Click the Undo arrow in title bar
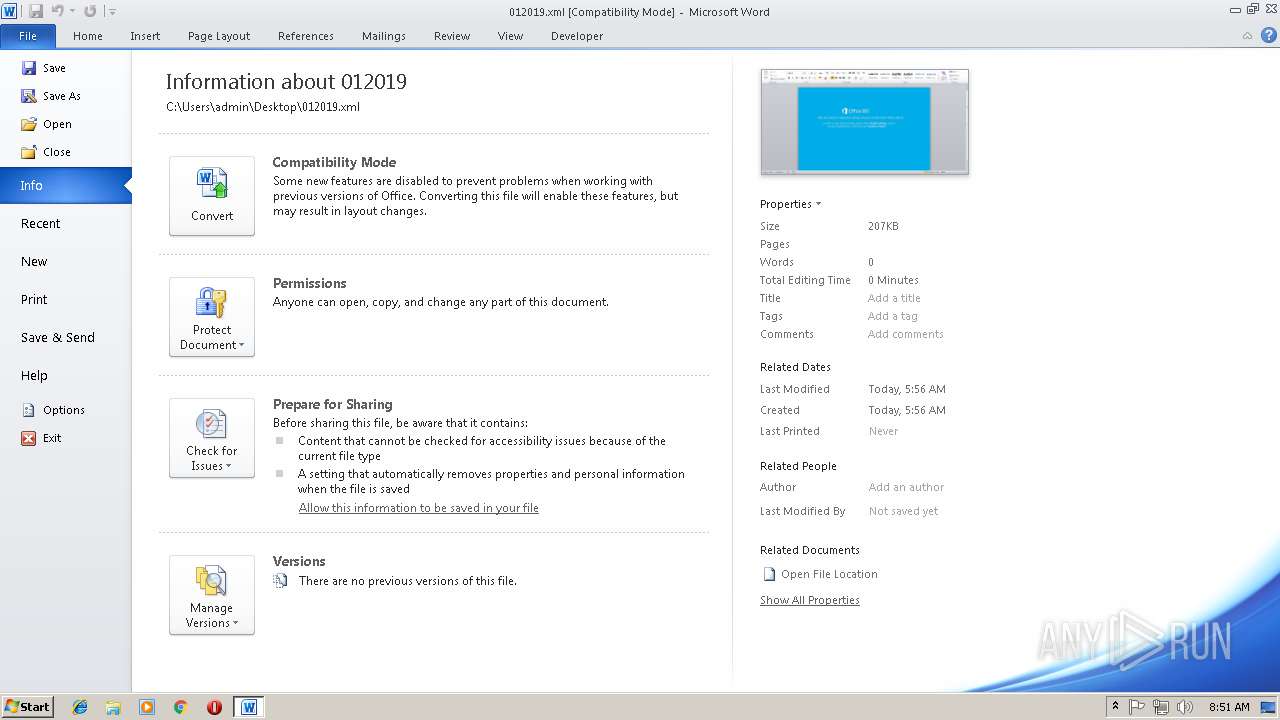The width and height of the screenshot is (1280, 720). click(x=58, y=11)
